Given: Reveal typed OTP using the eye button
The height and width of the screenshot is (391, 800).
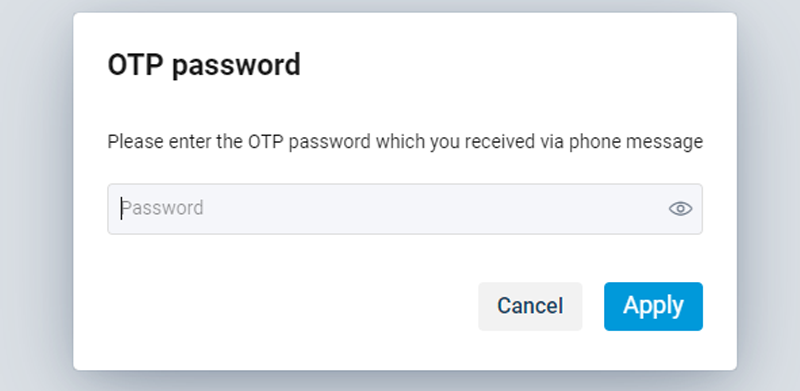Looking at the screenshot, I should click(680, 209).
